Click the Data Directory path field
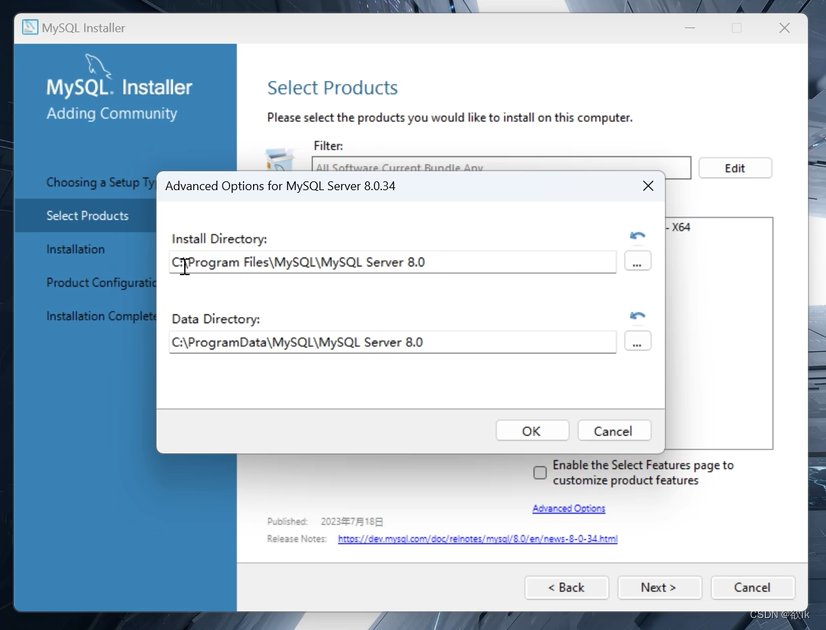Image resolution: width=826 pixels, height=630 pixels. (x=392, y=342)
